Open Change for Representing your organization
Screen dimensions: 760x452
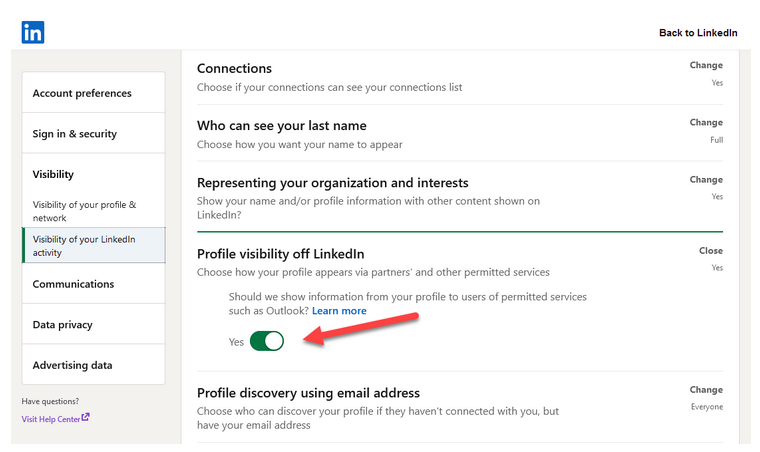[706, 180]
